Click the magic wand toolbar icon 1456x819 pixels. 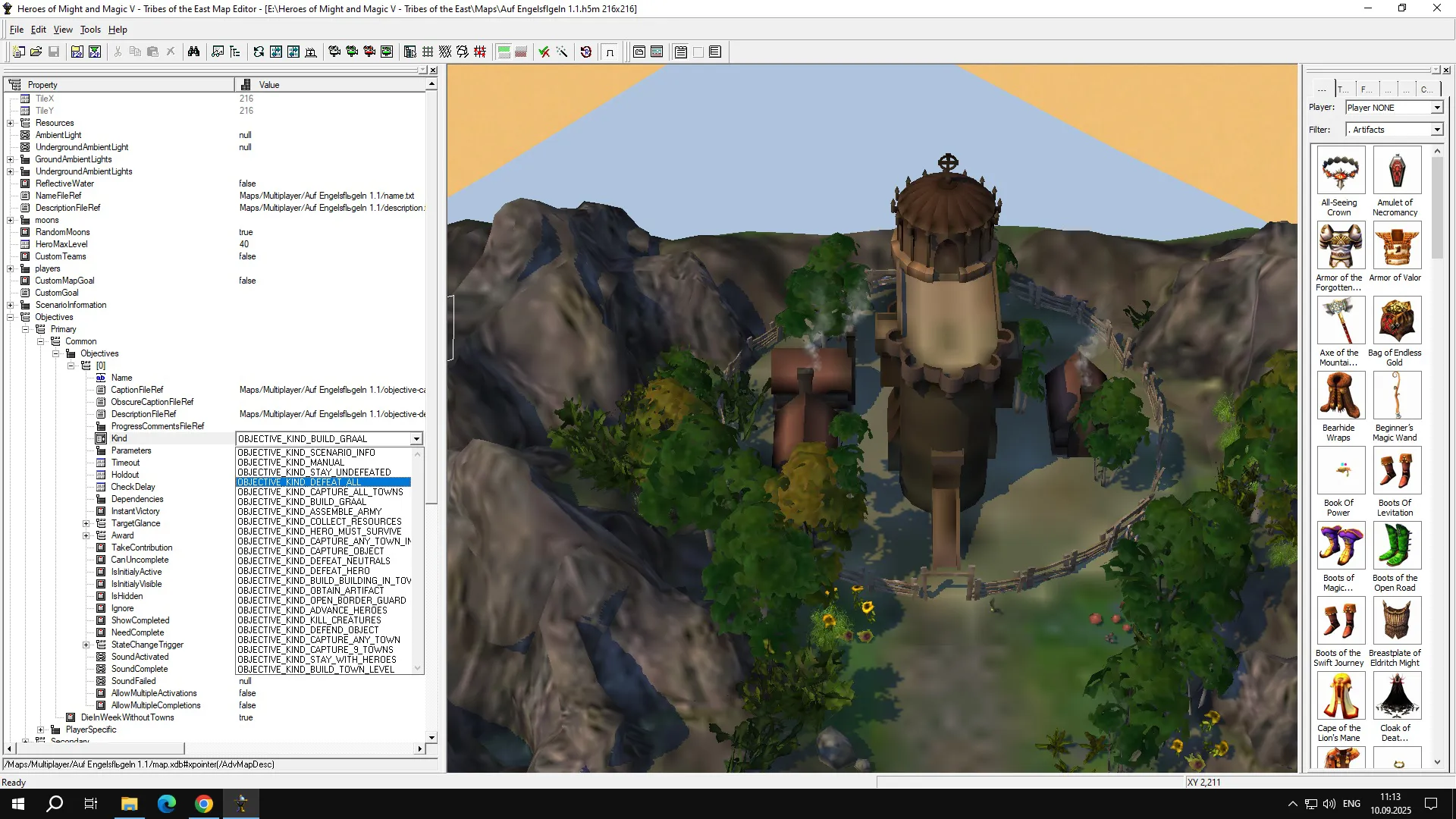pyautogui.click(x=562, y=52)
